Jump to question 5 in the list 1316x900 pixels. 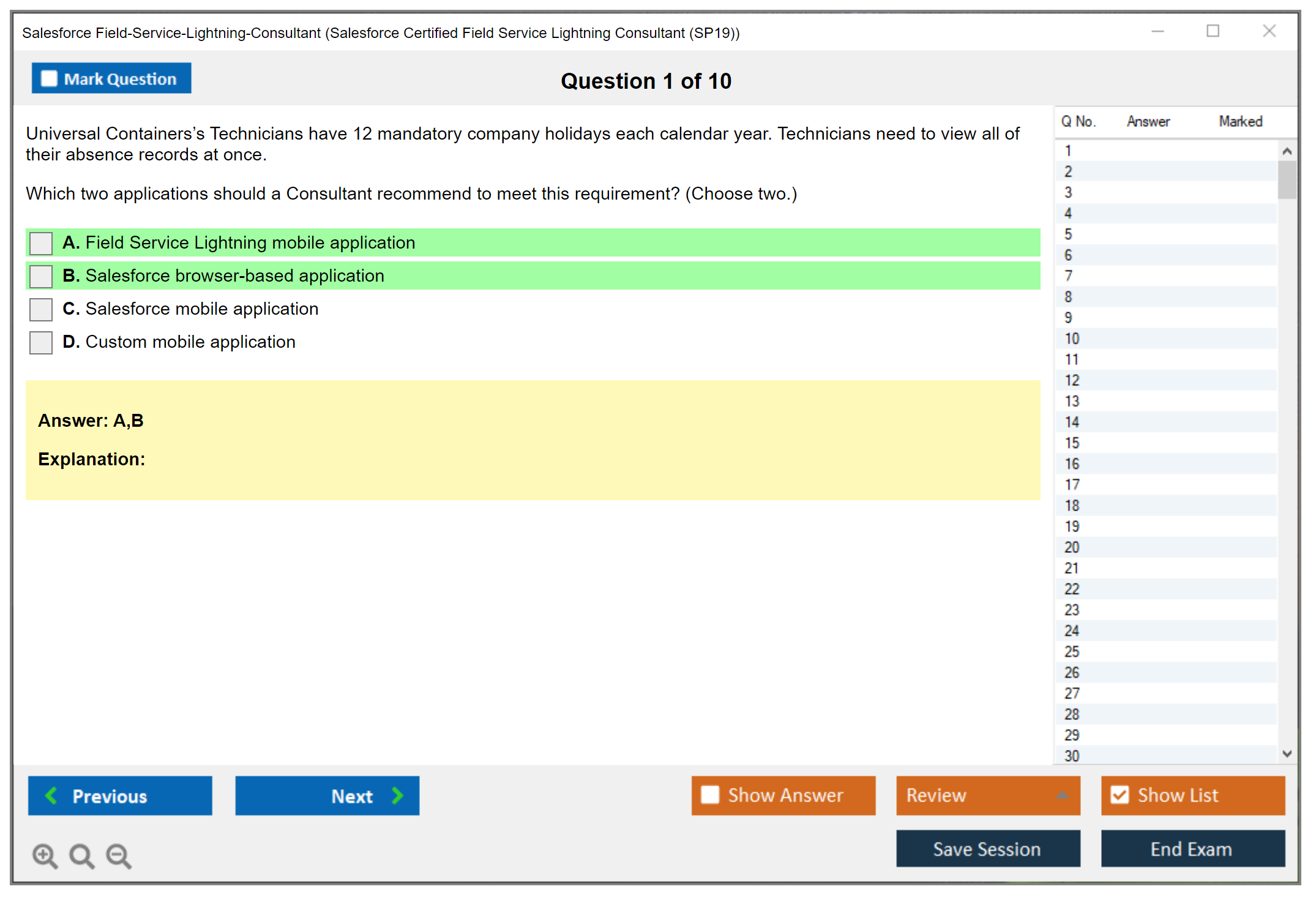1068,234
